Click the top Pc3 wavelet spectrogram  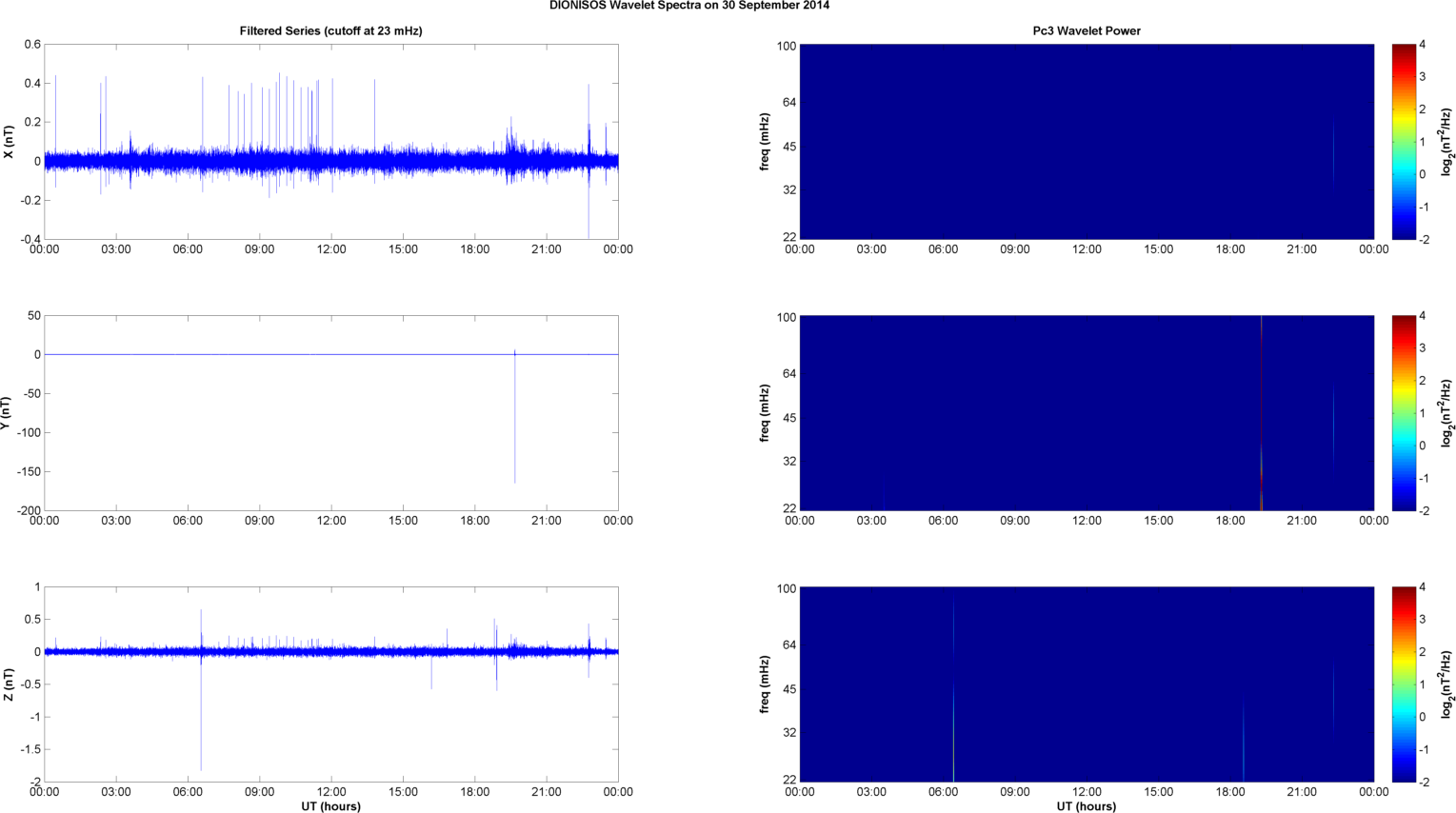click(x=1087, y=142)
